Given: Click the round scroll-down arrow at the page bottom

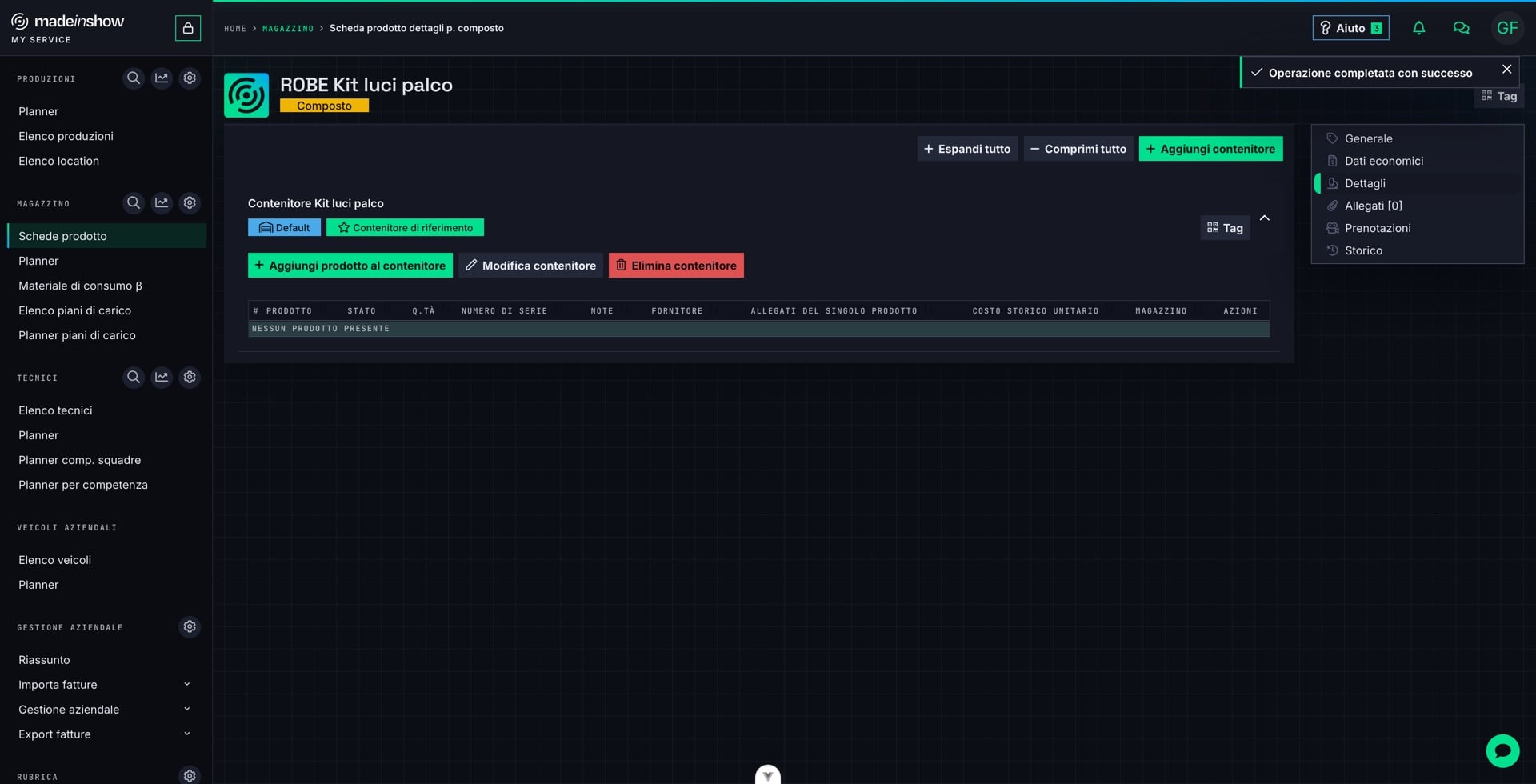Looking at the screenshot, I should pos(768,774).
